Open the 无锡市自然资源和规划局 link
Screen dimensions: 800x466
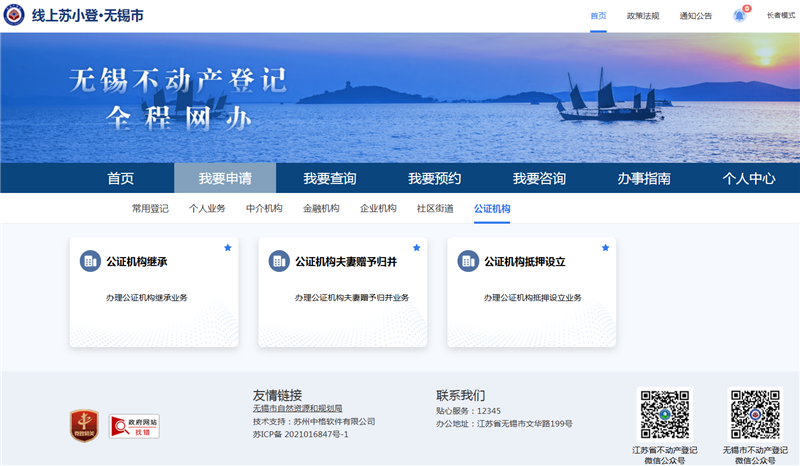click(x=297, y=409)
